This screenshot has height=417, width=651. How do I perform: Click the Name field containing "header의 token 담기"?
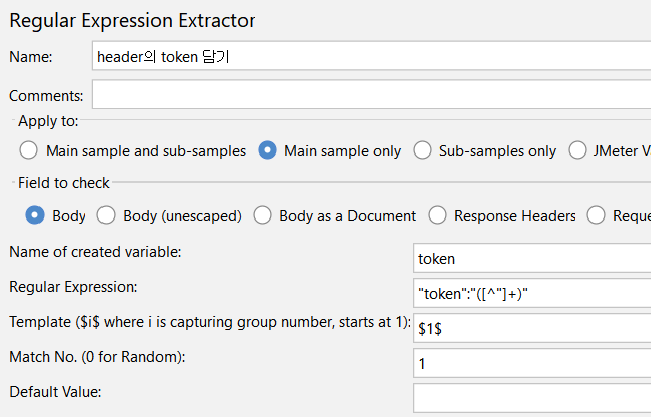pos(370,57)
